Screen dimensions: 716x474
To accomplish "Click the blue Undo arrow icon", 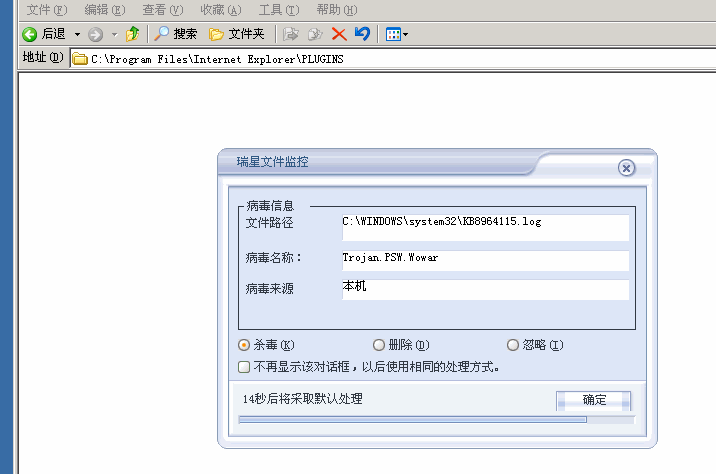I will pyautogui.click(x=363, y=34).
